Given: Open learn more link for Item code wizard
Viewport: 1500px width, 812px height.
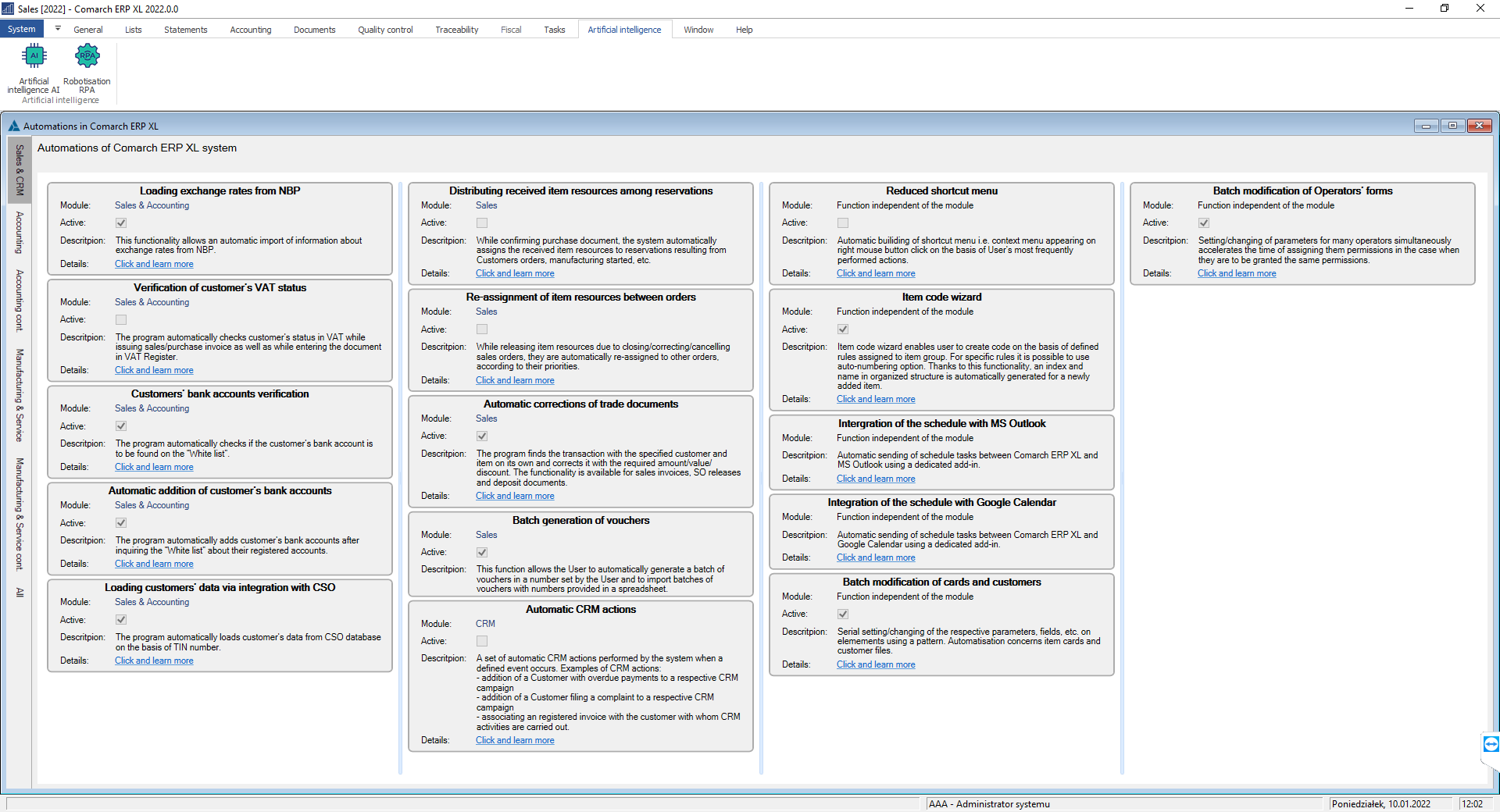Looking at the screenshot, I should (876, 399).
